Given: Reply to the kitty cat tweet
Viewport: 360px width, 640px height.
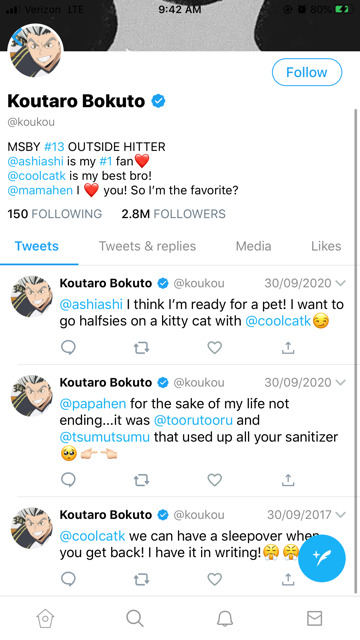Looking at the screenshot, I should click(x=68, y=348).
